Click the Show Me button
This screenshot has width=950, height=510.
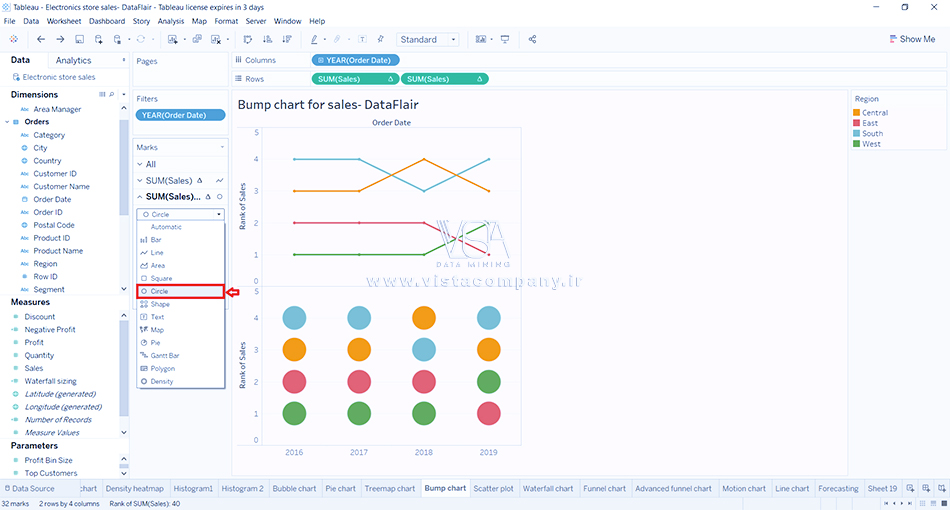point(911,39)
